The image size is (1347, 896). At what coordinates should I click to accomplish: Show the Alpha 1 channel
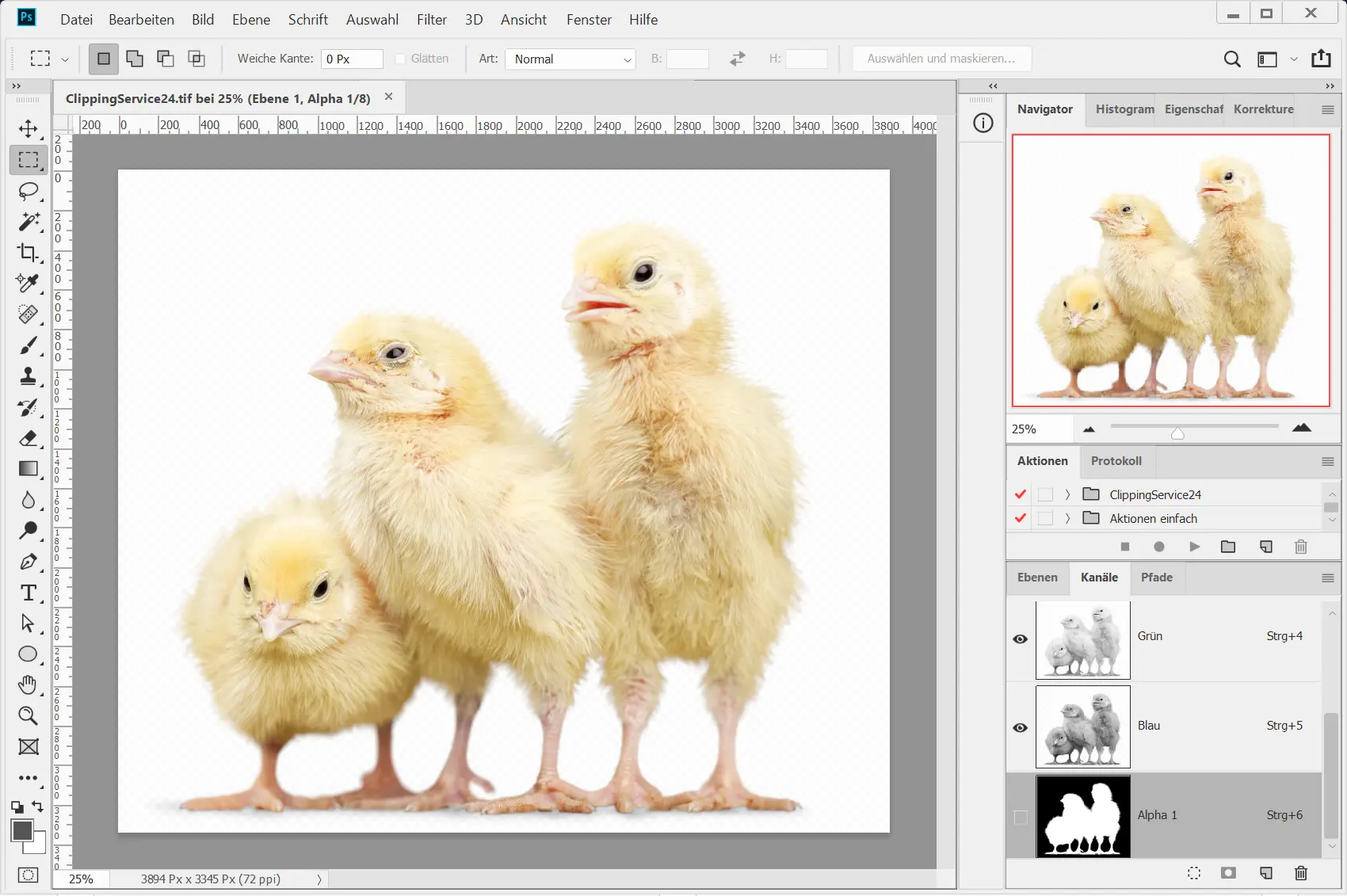tap(1021, 817)
